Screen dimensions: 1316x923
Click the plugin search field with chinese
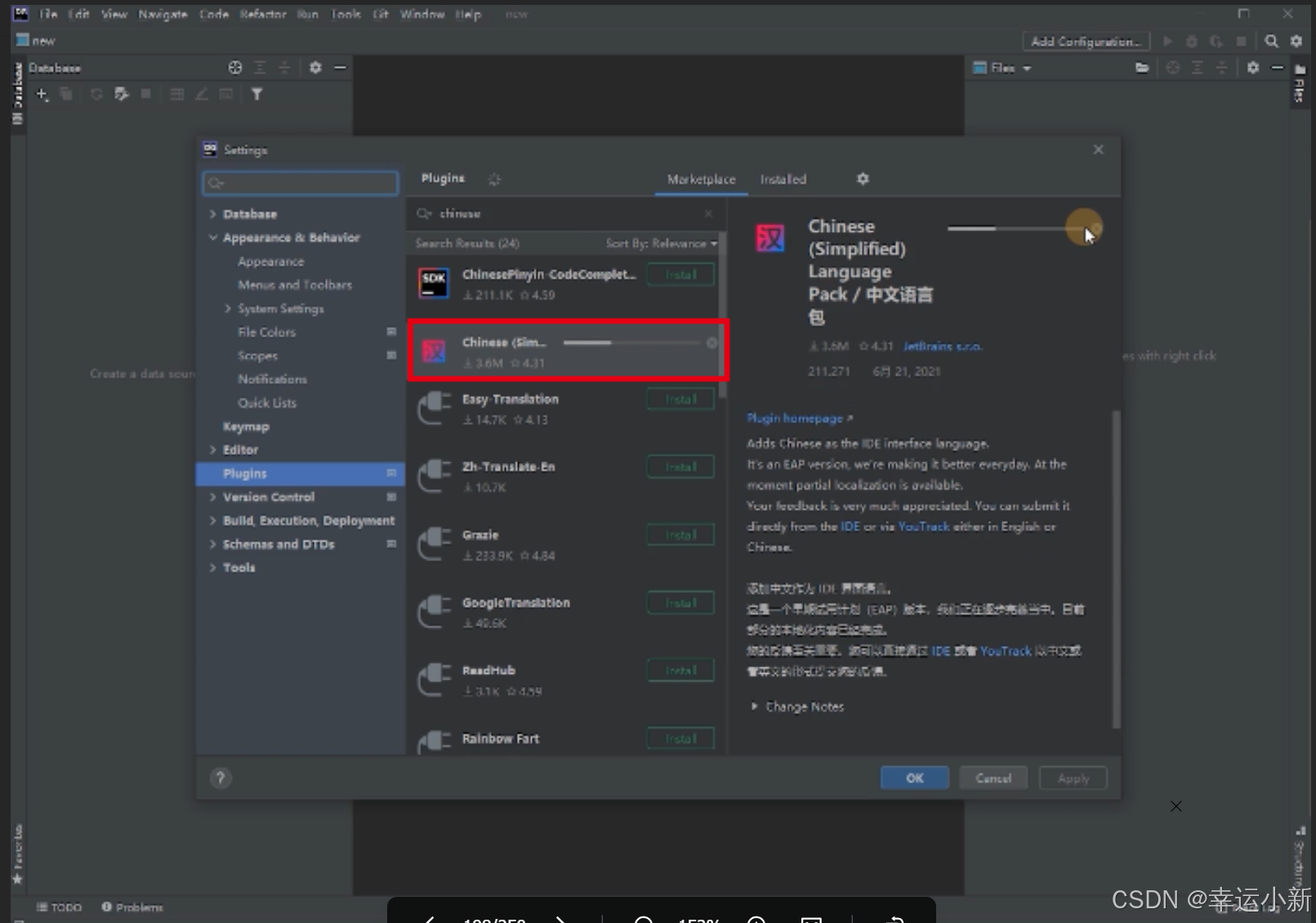(564, 213)
